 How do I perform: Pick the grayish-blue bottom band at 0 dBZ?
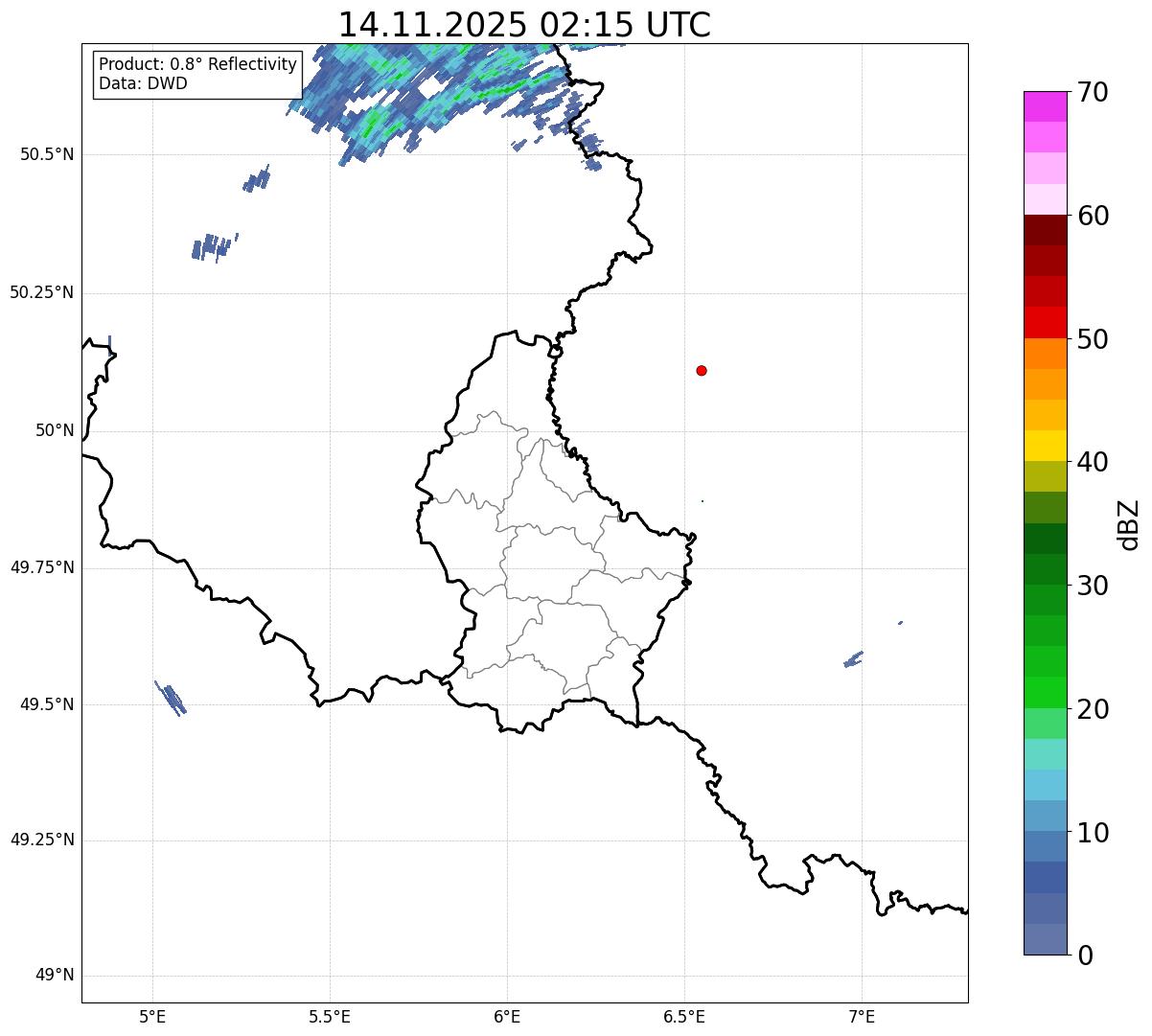point(1045,939)
